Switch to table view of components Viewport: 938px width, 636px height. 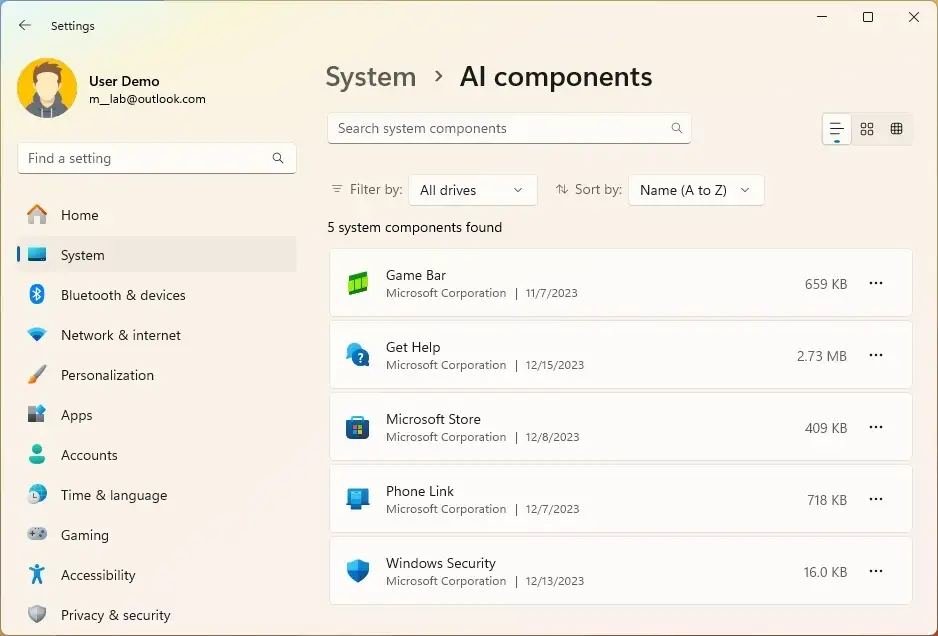896,128
